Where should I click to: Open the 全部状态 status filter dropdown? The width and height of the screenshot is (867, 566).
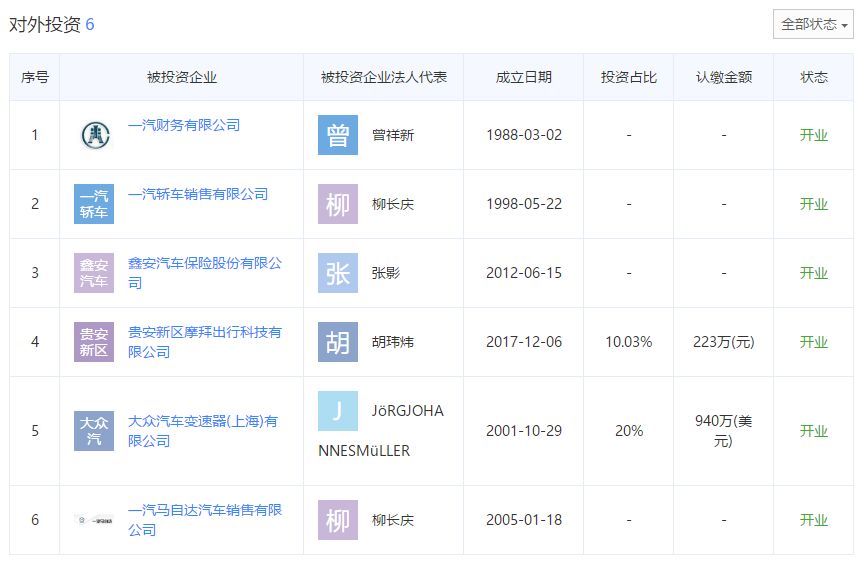click(813, 24)
